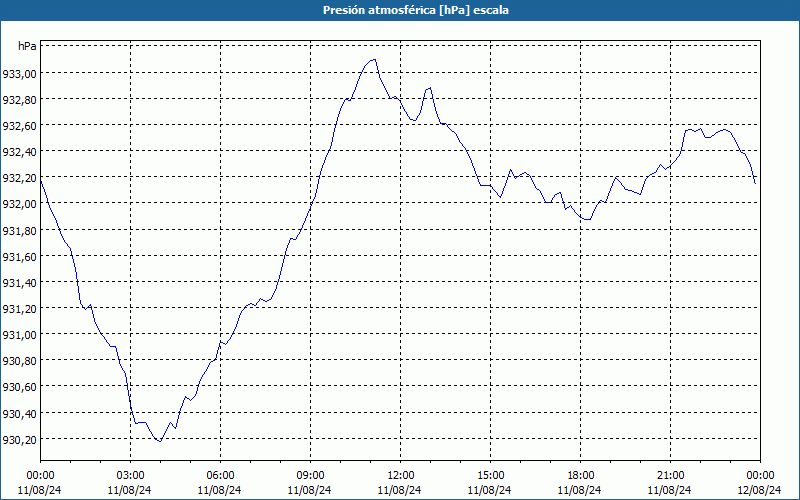Screen dimensions: 800x500
Task: Click the 15:00 x-axis time label
Action: click(490, 475)
